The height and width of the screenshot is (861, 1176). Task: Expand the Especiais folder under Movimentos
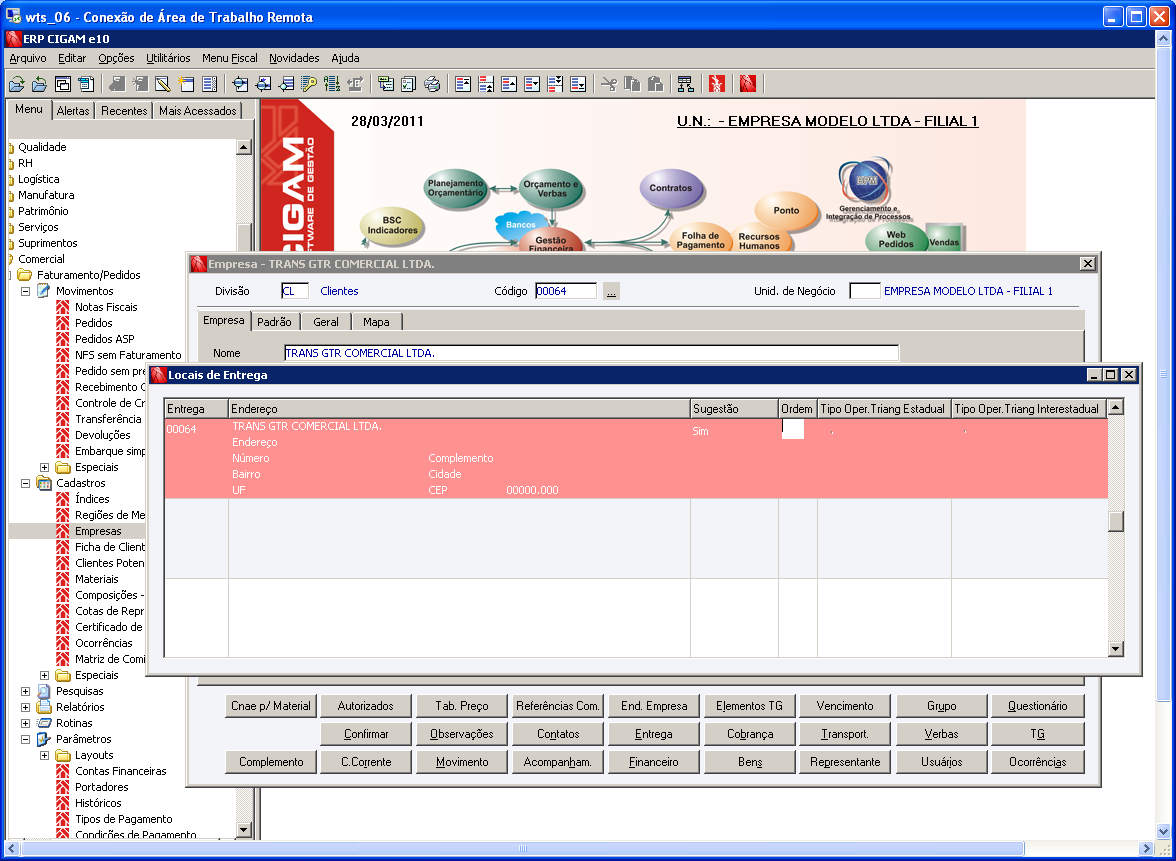[44, 467]
